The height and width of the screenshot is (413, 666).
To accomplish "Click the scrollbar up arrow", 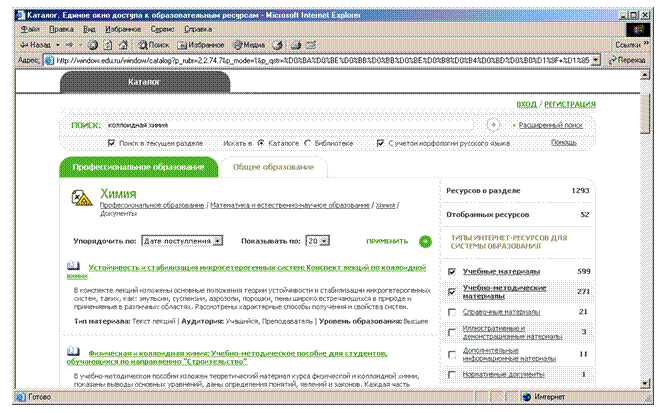I will pos(645,75).
